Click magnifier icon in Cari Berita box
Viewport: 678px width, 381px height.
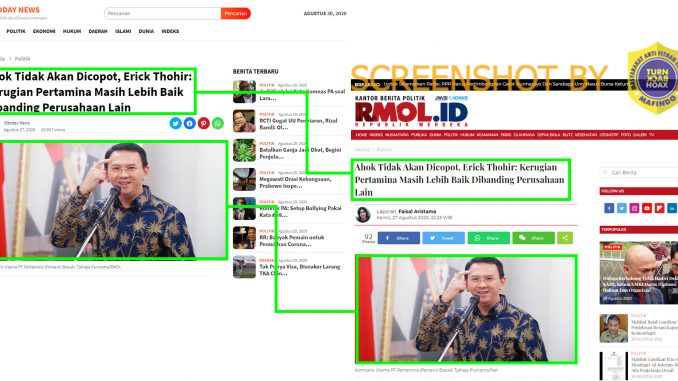coord(605,172)
